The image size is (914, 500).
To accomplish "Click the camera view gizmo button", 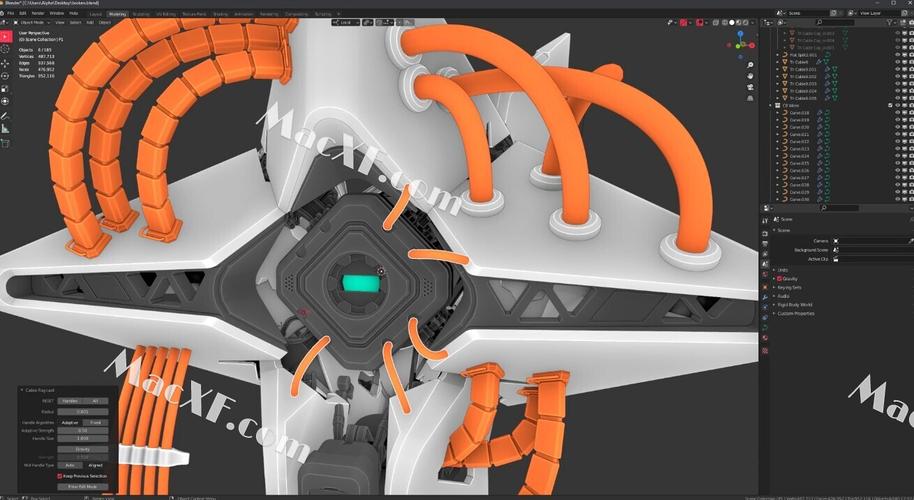I will pos(750,87).
